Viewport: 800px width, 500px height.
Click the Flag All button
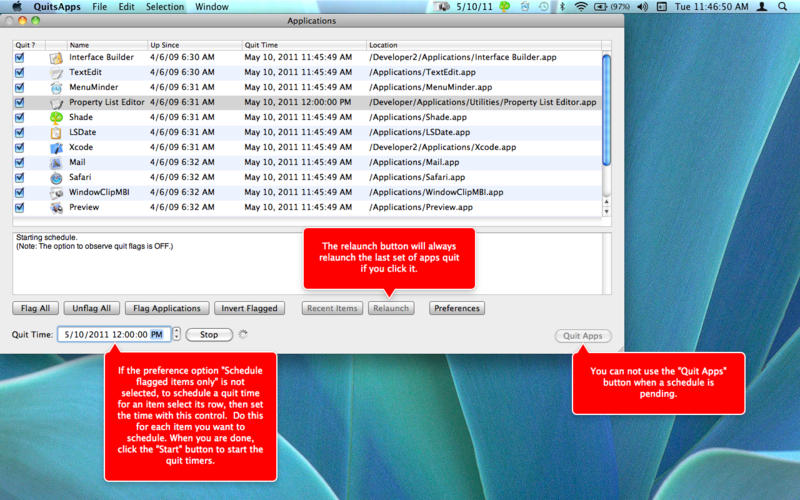coord(35,308)
